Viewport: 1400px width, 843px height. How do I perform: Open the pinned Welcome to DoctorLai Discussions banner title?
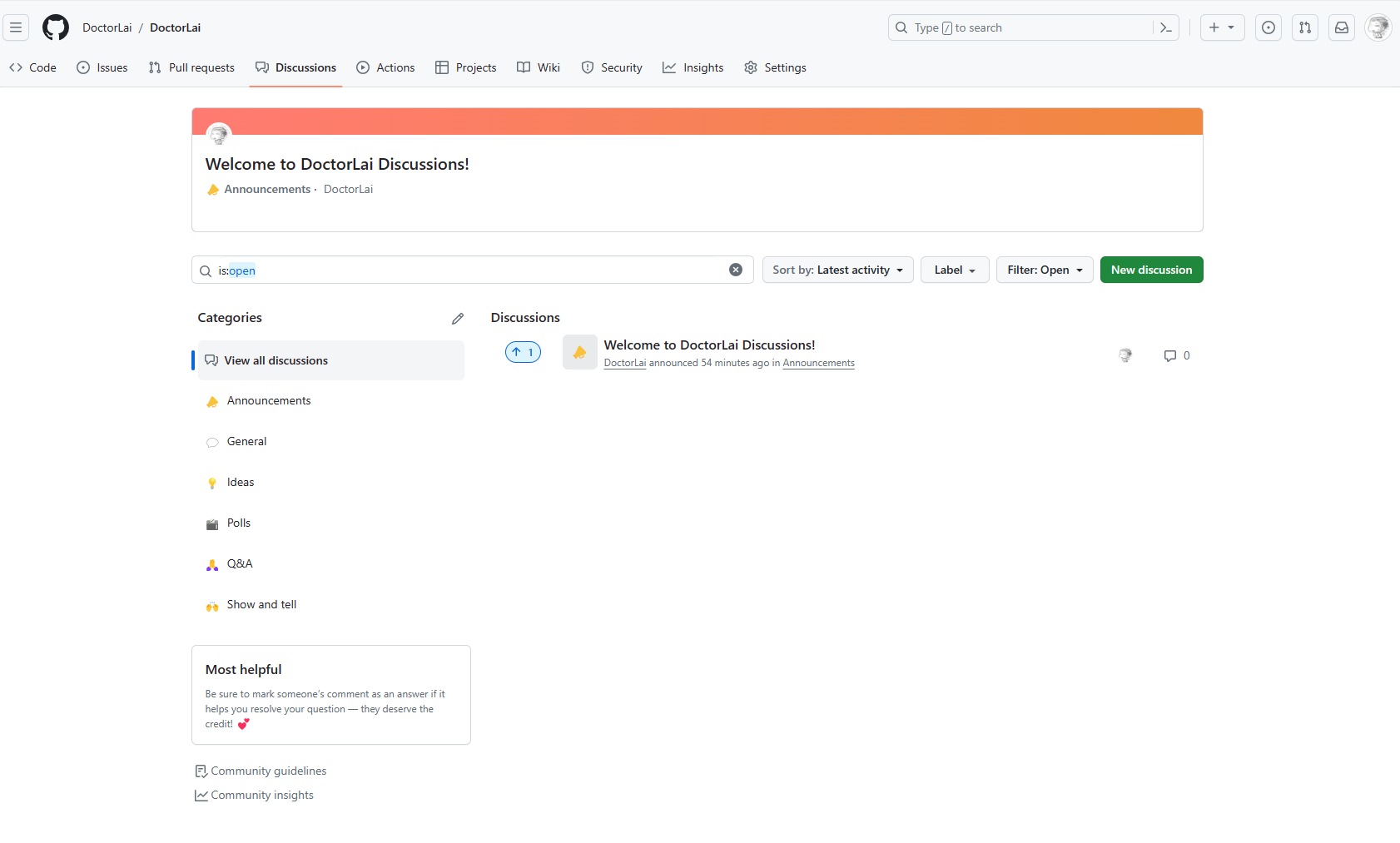(x=337, y=164)
